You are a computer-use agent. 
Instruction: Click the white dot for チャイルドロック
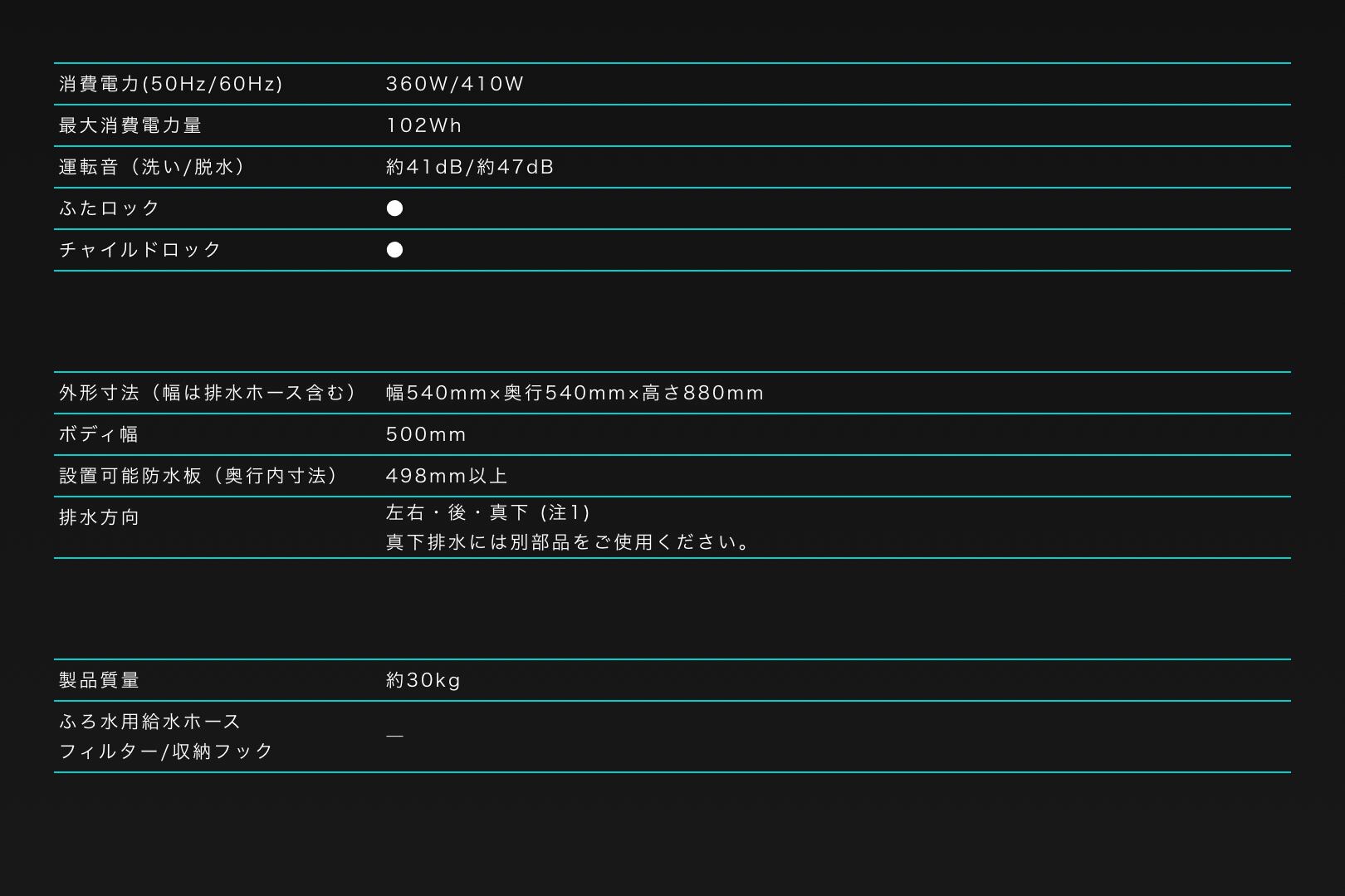[x=394, y=250]
